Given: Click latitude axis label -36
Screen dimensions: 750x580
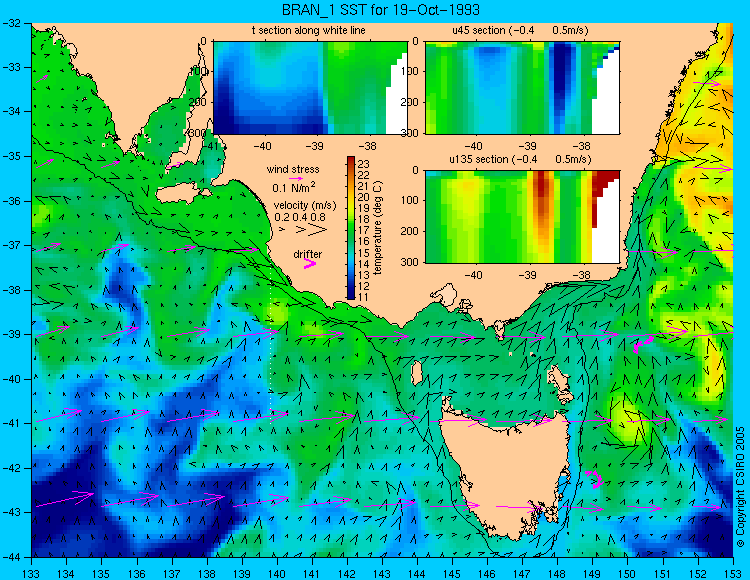Looking at the screenshot, I should tap(13, 201).
